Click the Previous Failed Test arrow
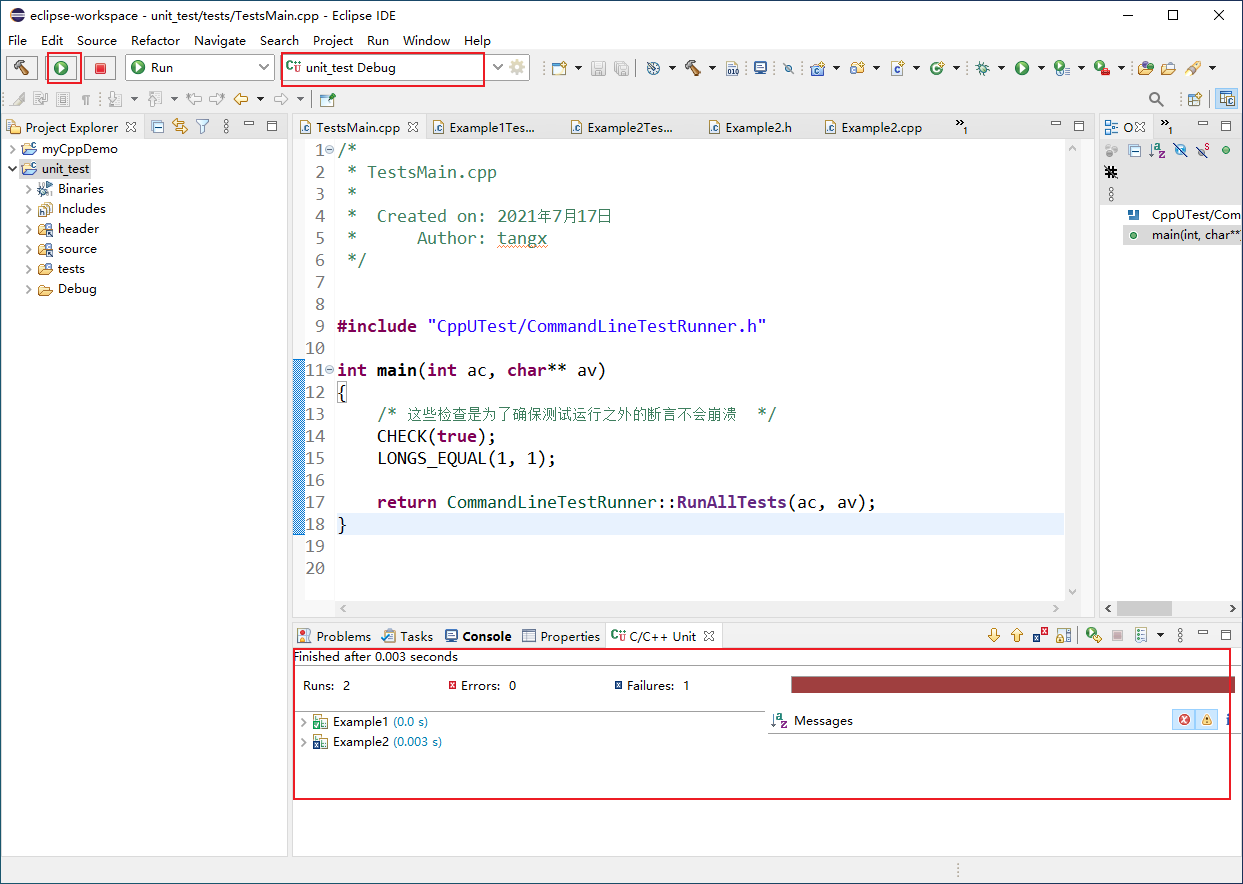The width and height of the screenshot is (1243, 884). point(1017,636)
